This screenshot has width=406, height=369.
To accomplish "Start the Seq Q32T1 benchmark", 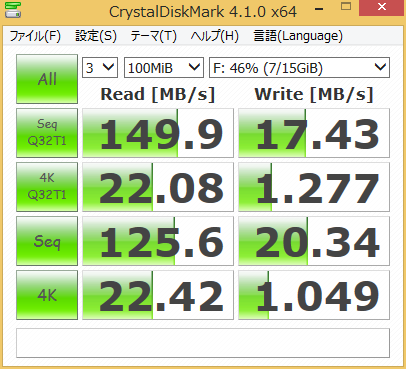I will pyautogui.click(x=47, y=133).
